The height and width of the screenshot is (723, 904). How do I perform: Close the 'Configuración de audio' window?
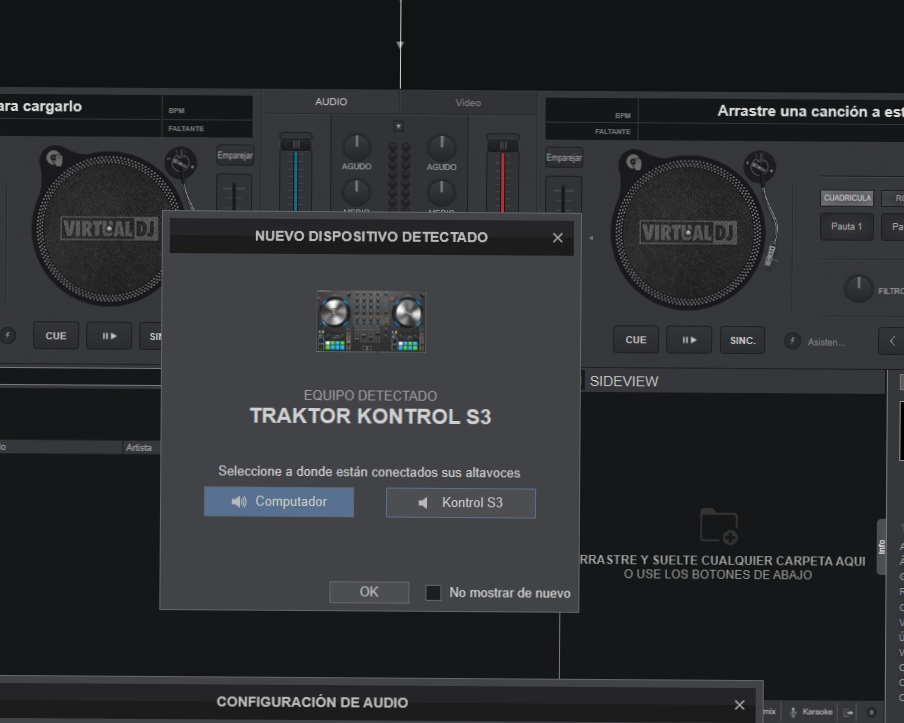pos(740,705)
